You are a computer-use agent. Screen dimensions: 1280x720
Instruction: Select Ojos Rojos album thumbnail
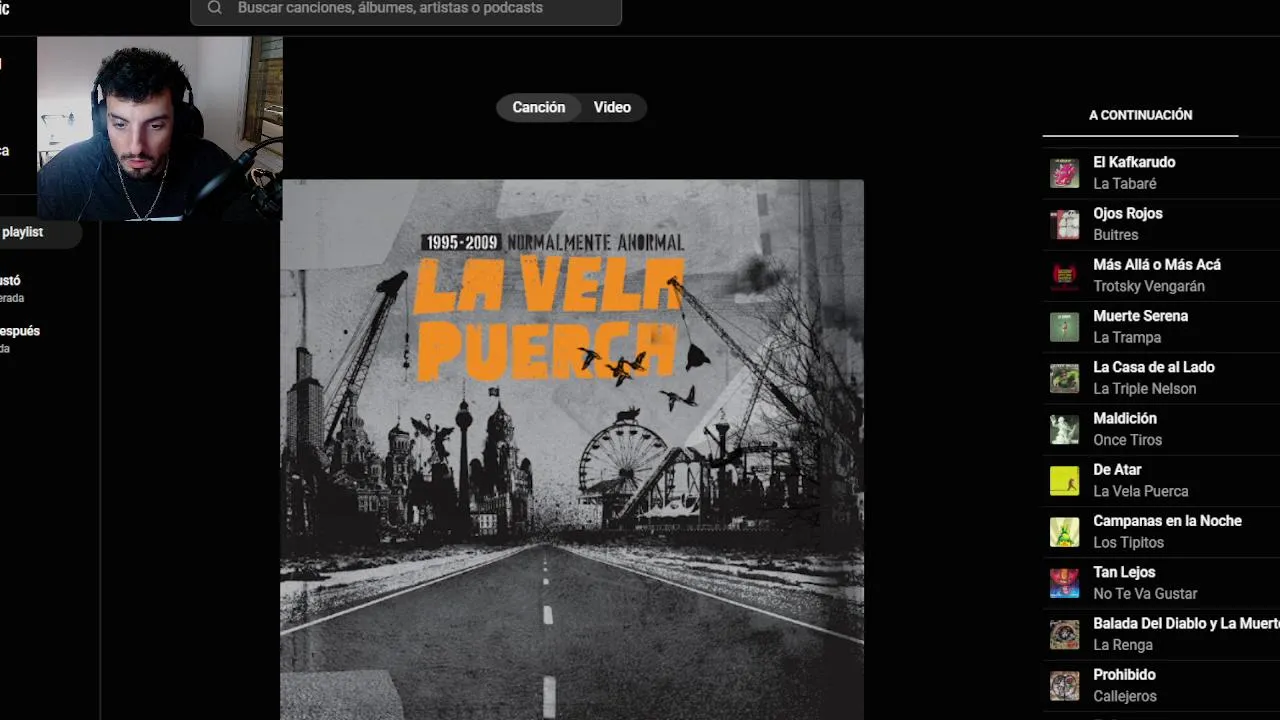(1064, 224)
